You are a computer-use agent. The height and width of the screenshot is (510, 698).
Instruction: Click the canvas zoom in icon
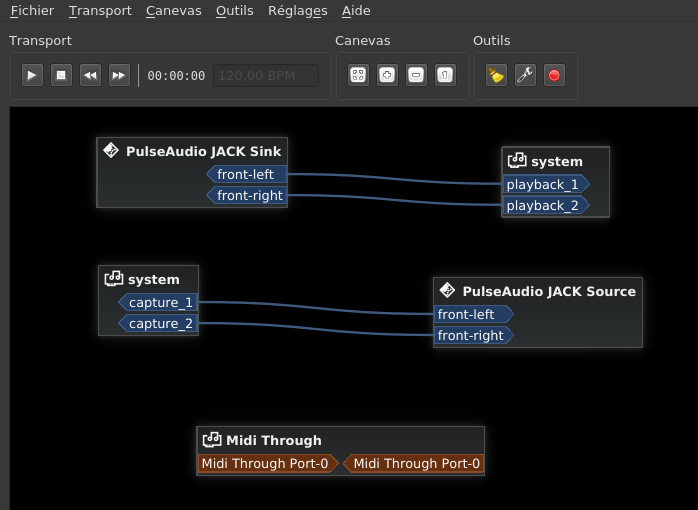pos(387,75)
